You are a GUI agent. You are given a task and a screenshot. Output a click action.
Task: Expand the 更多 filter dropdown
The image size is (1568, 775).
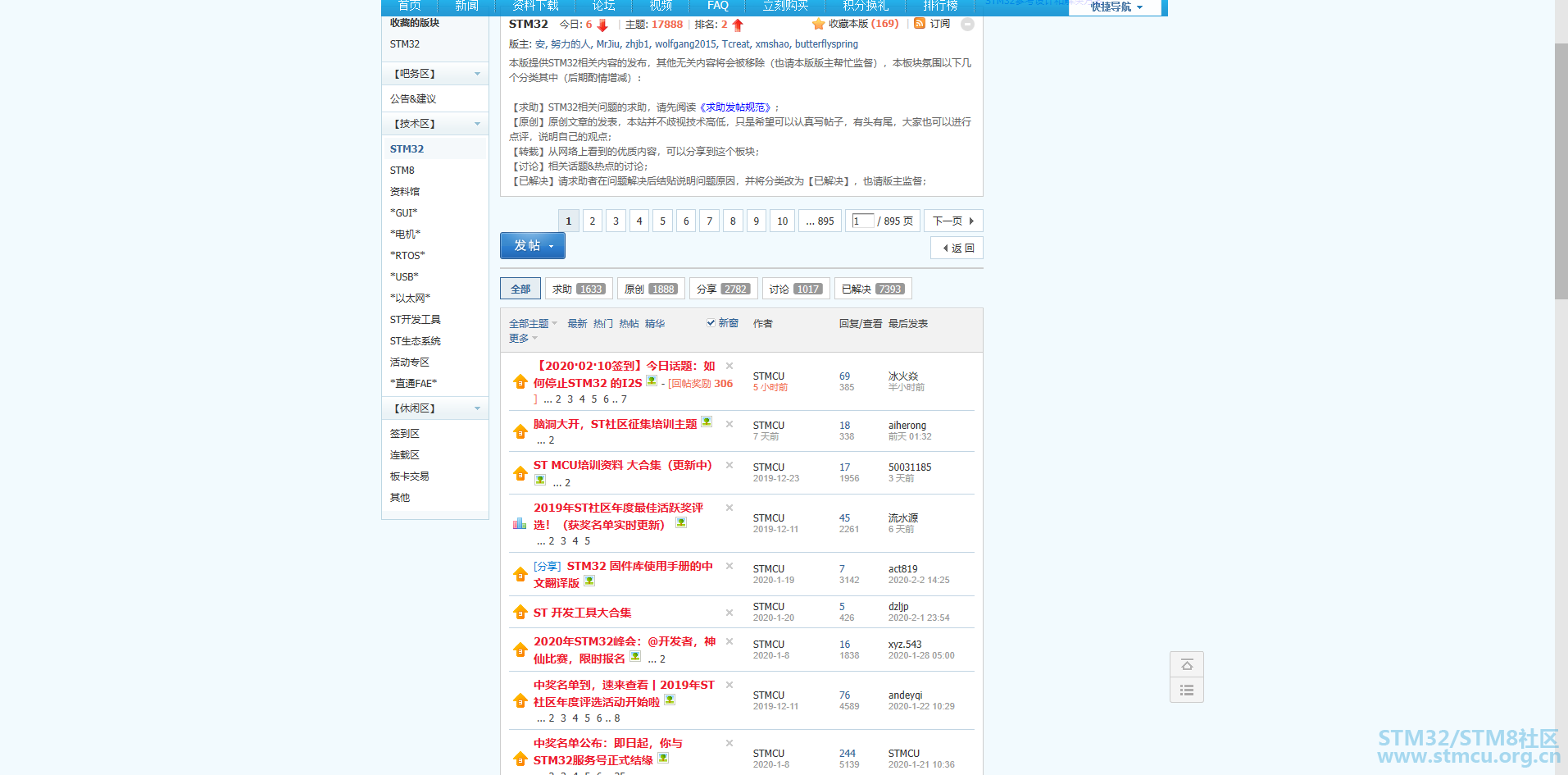[x=523, y=339]
